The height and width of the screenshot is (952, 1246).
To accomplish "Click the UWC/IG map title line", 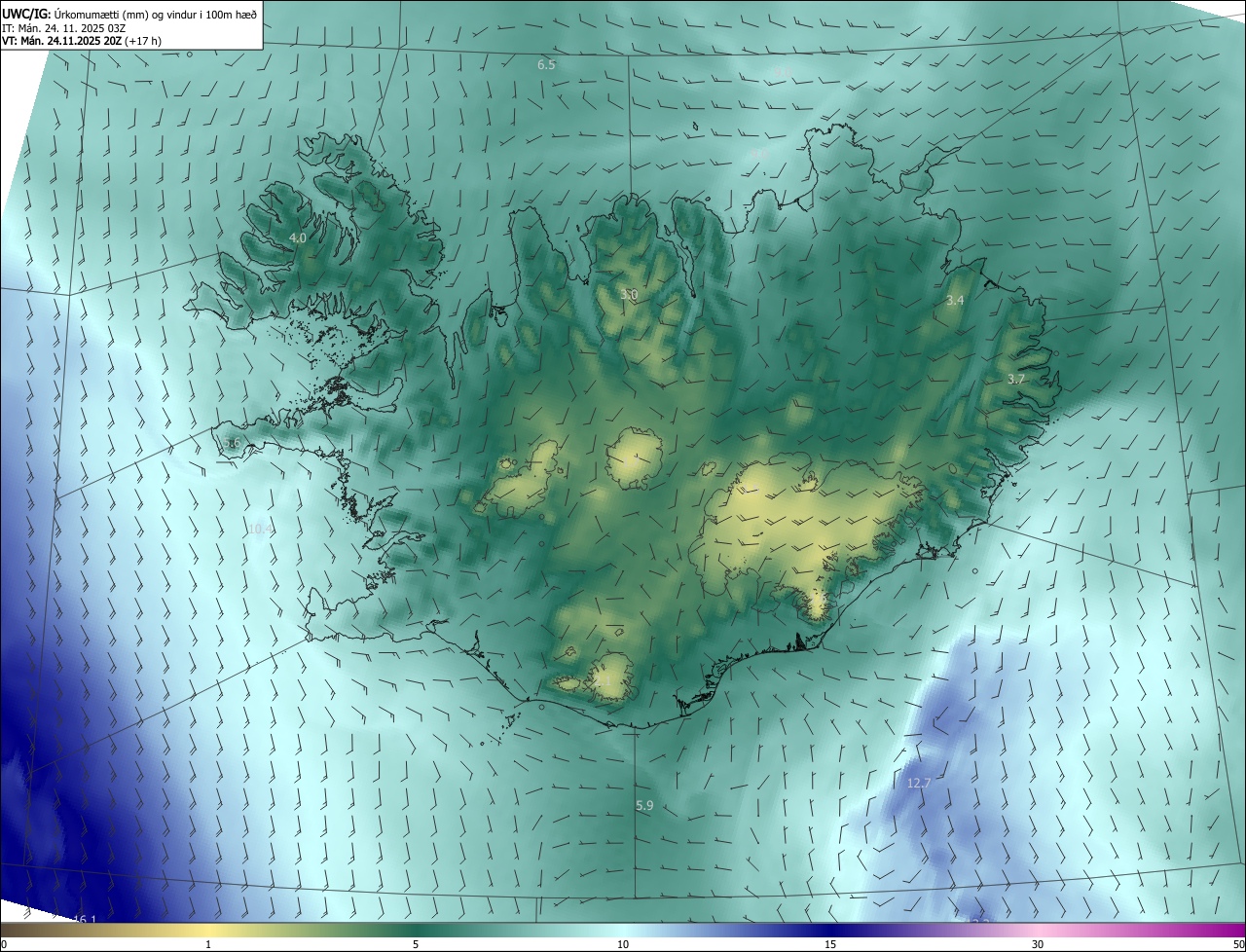I will click(x=129, y=14).
